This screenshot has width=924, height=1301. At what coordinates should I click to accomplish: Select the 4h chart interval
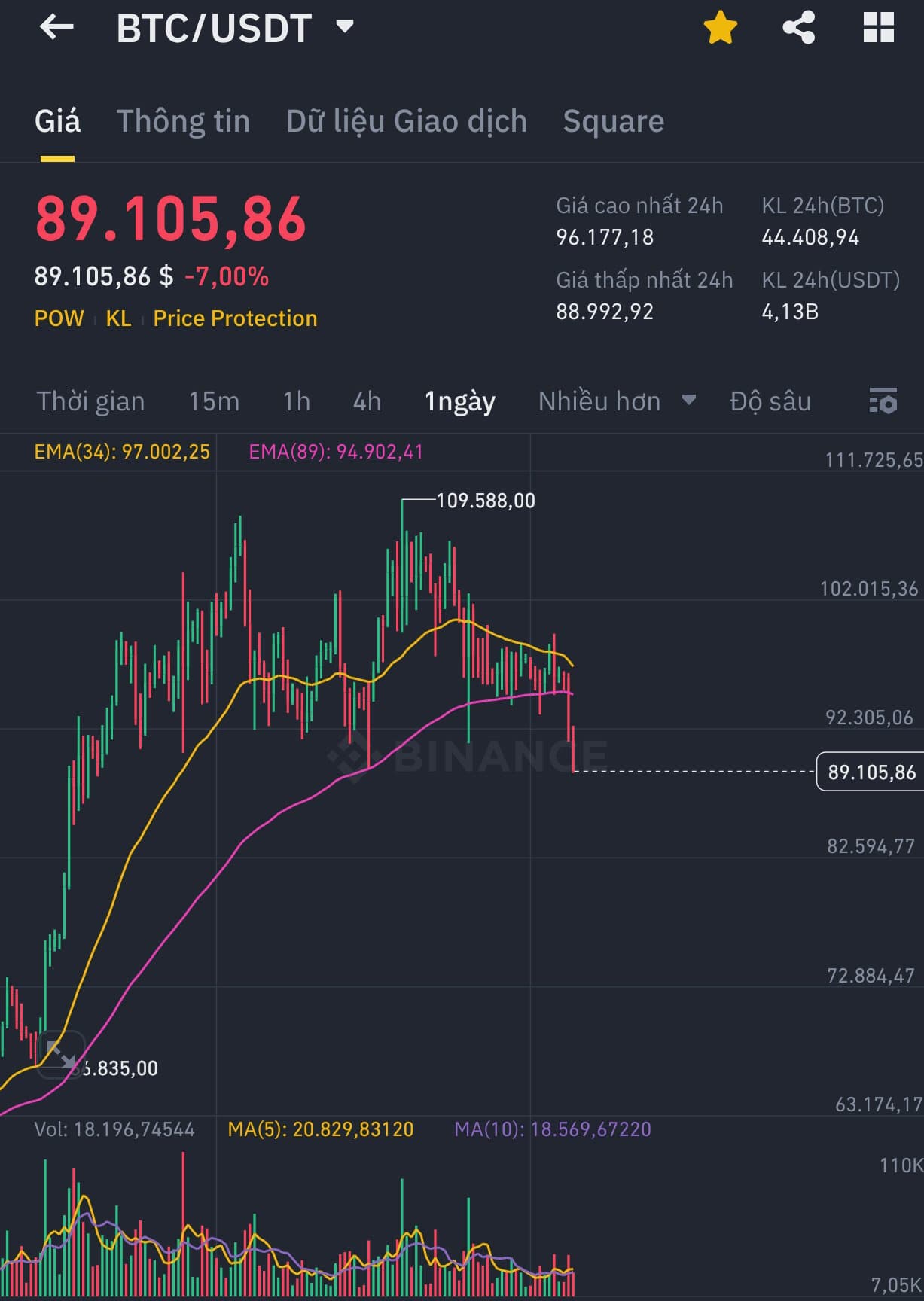tap(367, 401)
